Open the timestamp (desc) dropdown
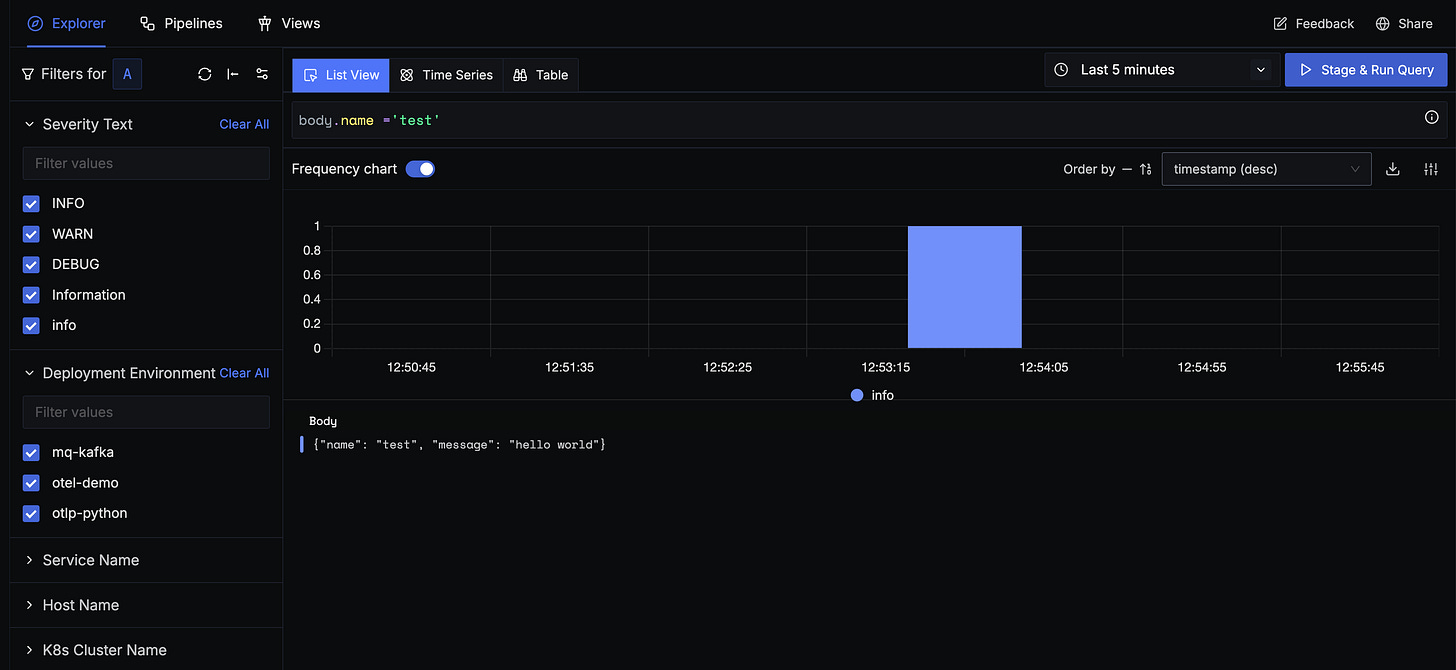 pos(1266,169)
